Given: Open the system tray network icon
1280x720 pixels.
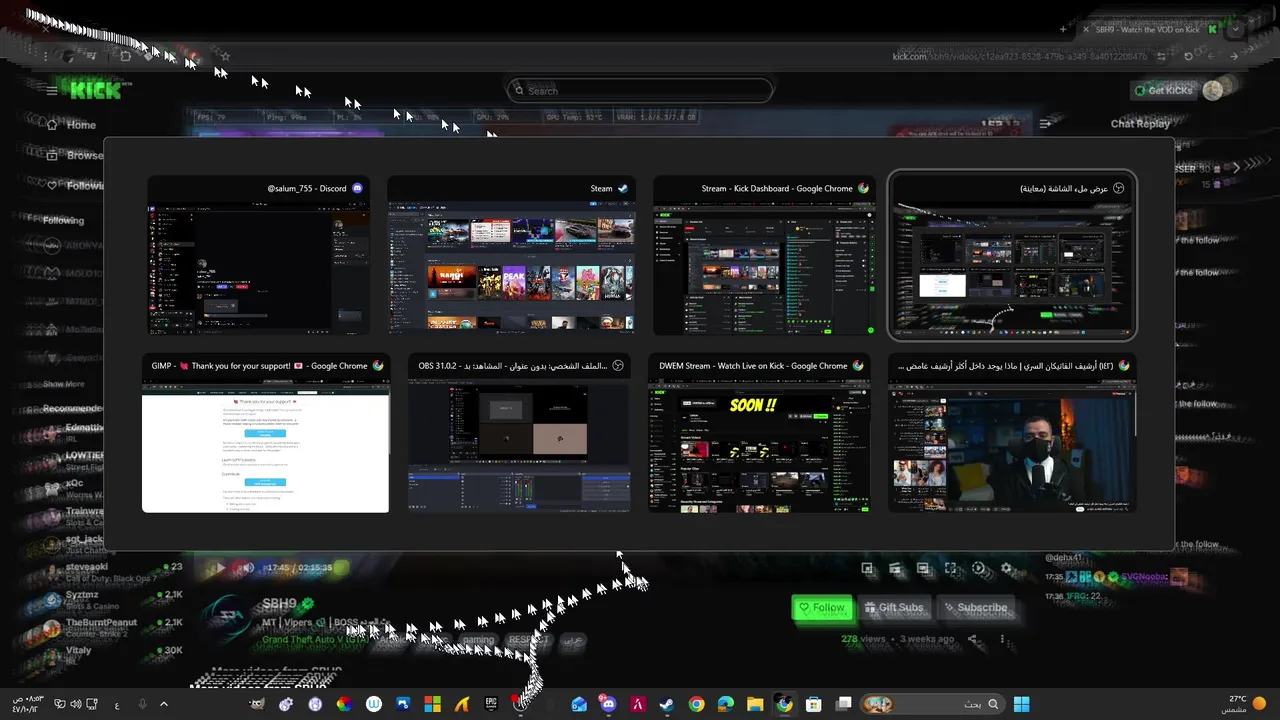Looking at the screenshot, I should coord(92,704).
